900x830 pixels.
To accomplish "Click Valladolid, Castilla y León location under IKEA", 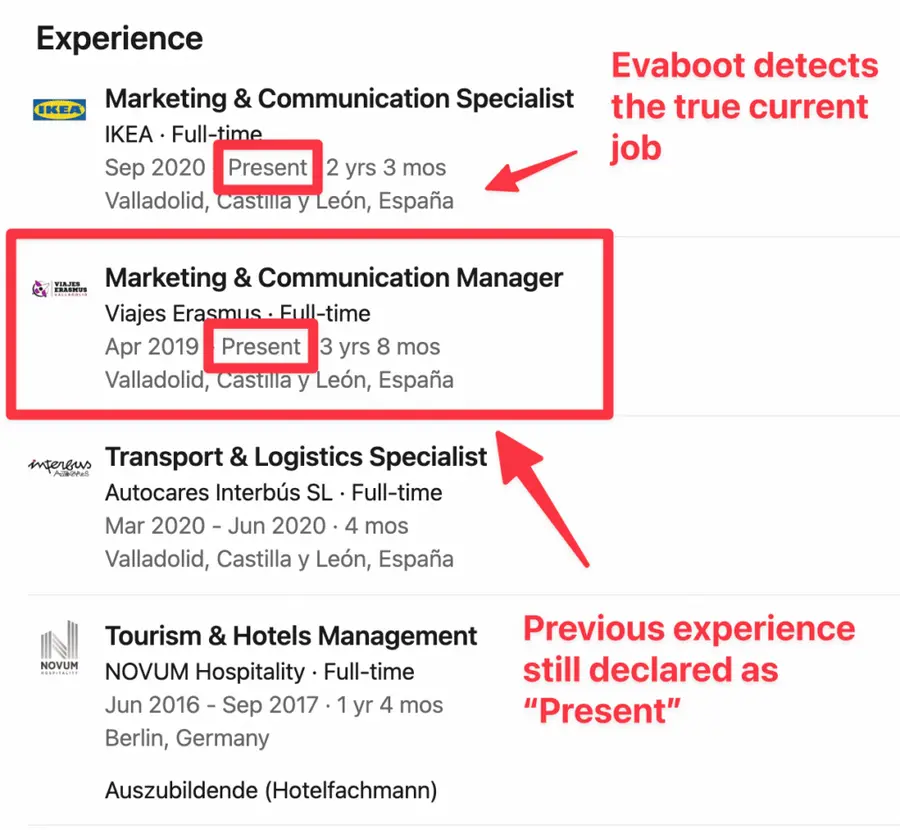I will coord(280,200).
